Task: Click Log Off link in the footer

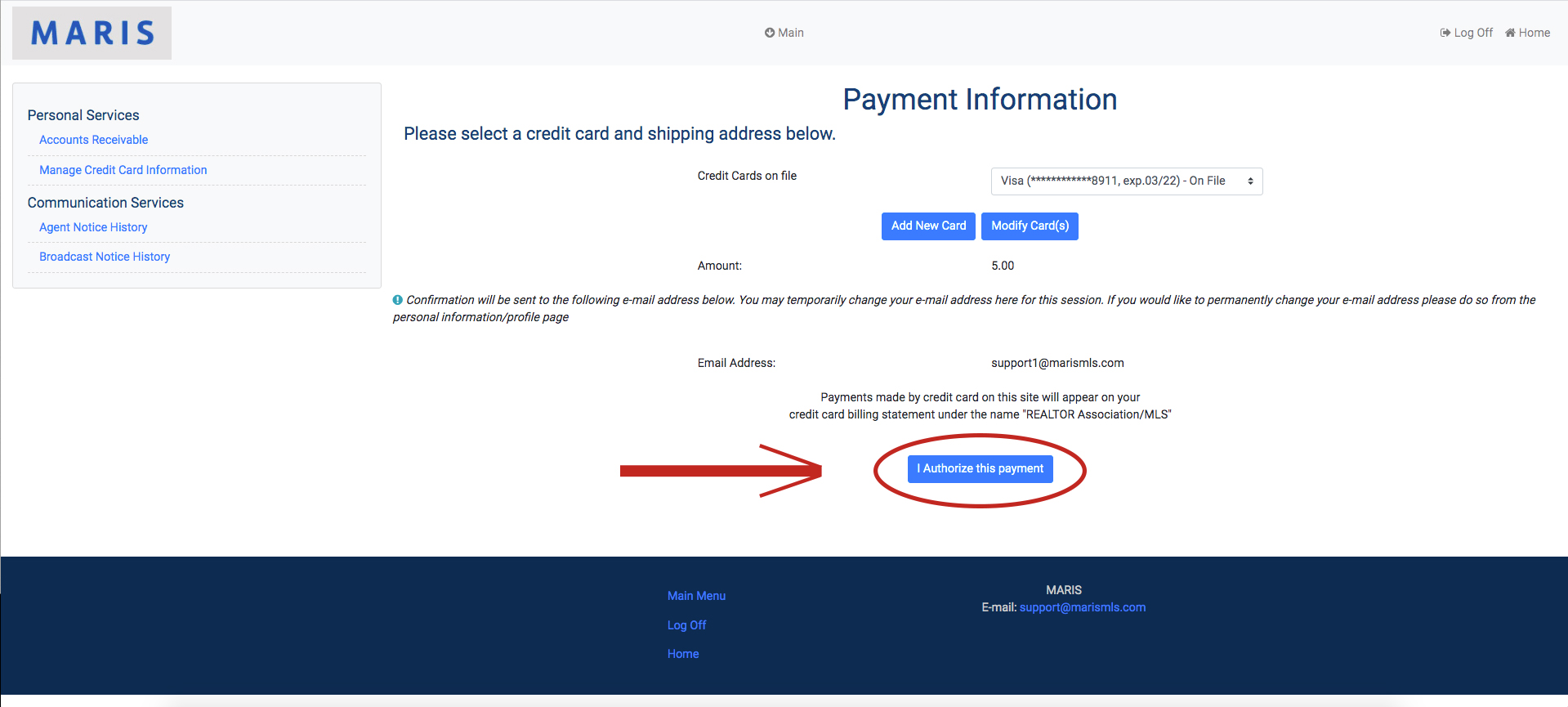Action: (686, 625)
